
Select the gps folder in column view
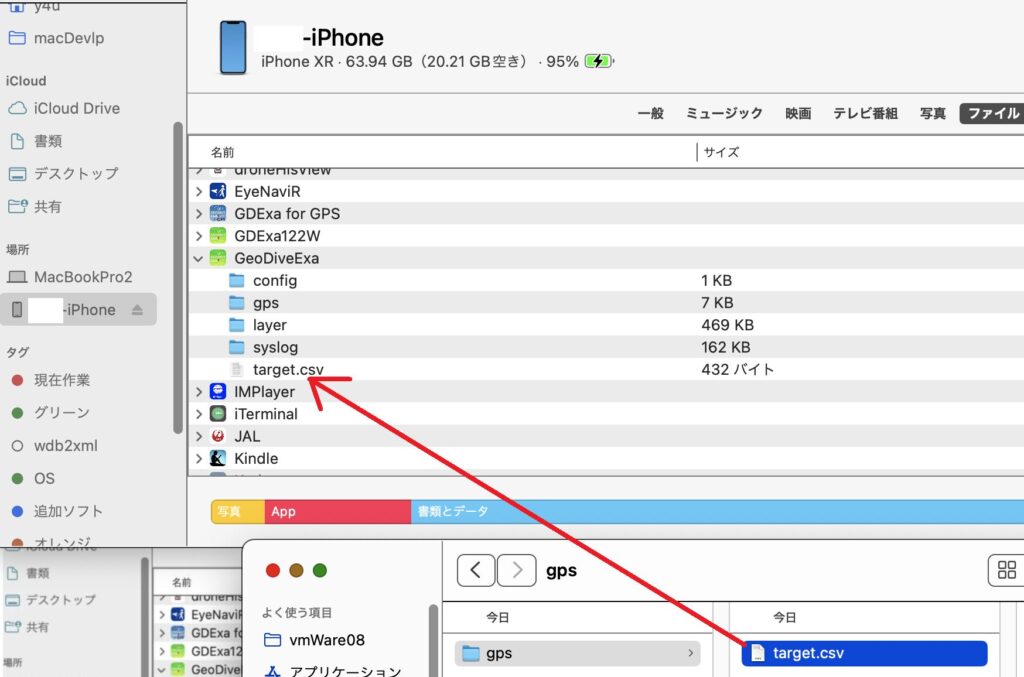pos(577,653)
